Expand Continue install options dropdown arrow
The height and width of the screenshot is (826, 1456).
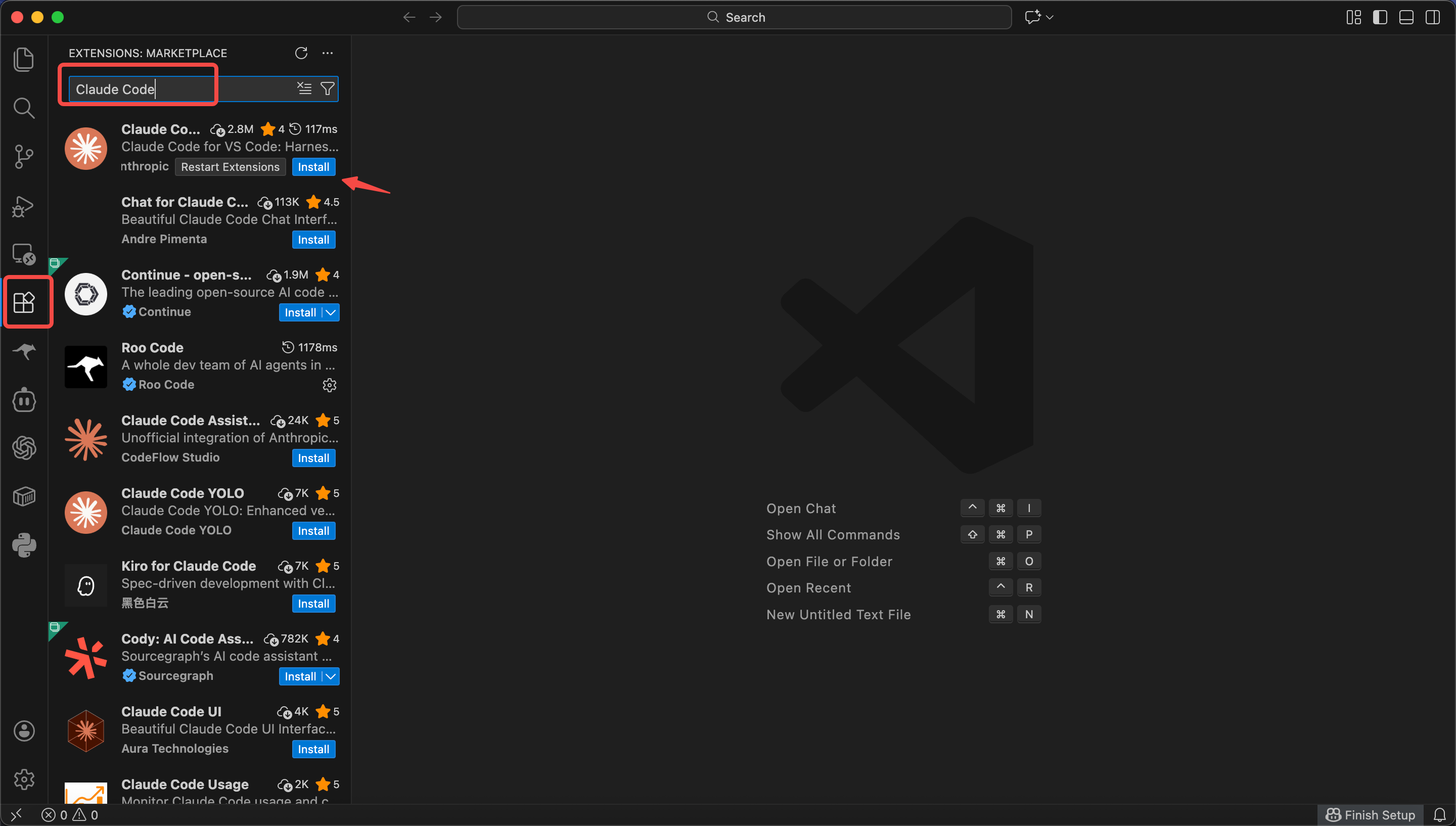(x=331, y=312)
